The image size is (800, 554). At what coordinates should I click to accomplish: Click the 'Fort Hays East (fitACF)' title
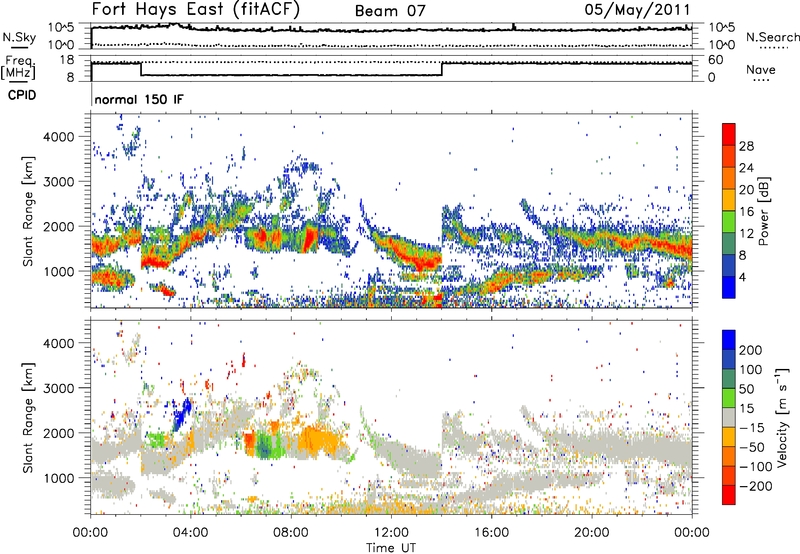[x=196, y=9]
